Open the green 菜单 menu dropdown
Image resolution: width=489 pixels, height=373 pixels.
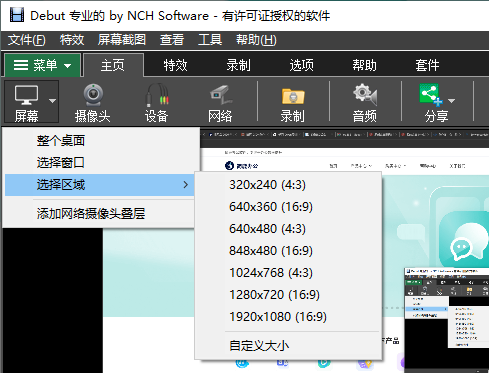[x=42, y=65]
